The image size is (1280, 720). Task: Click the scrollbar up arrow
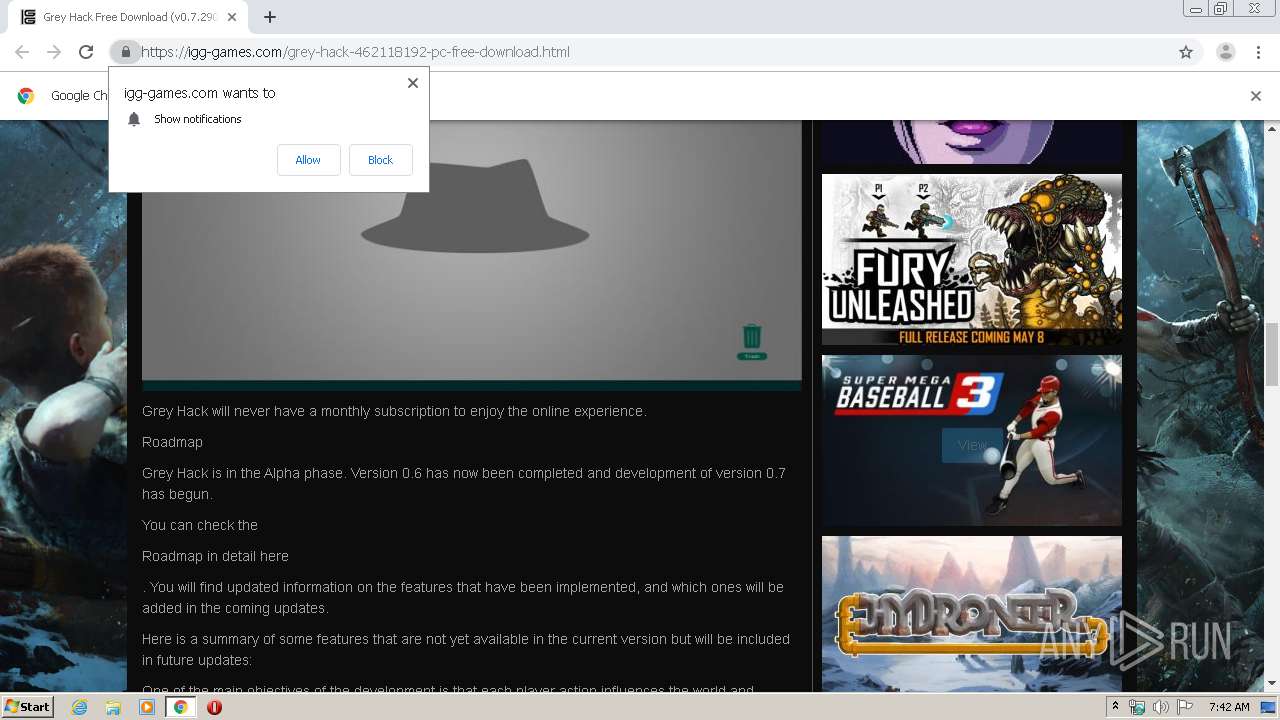pos(1272,129)
